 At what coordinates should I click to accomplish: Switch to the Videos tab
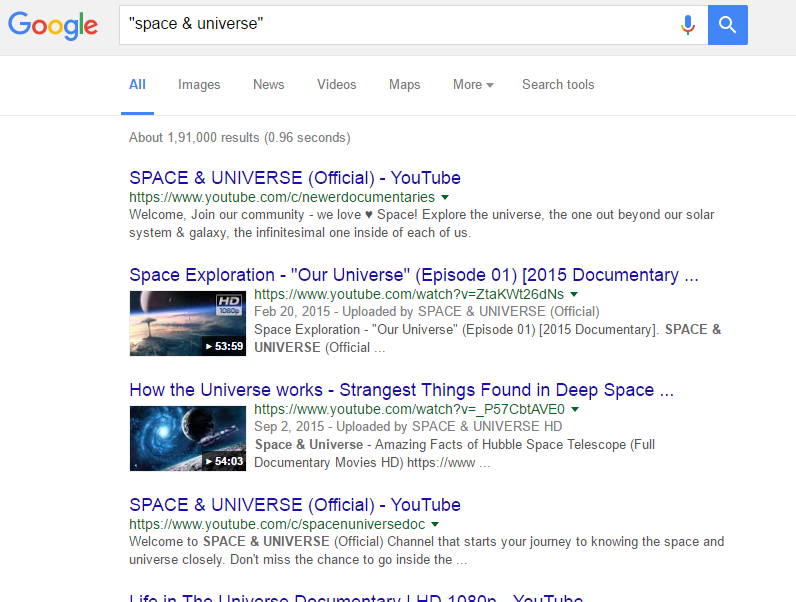coord(337,84)
